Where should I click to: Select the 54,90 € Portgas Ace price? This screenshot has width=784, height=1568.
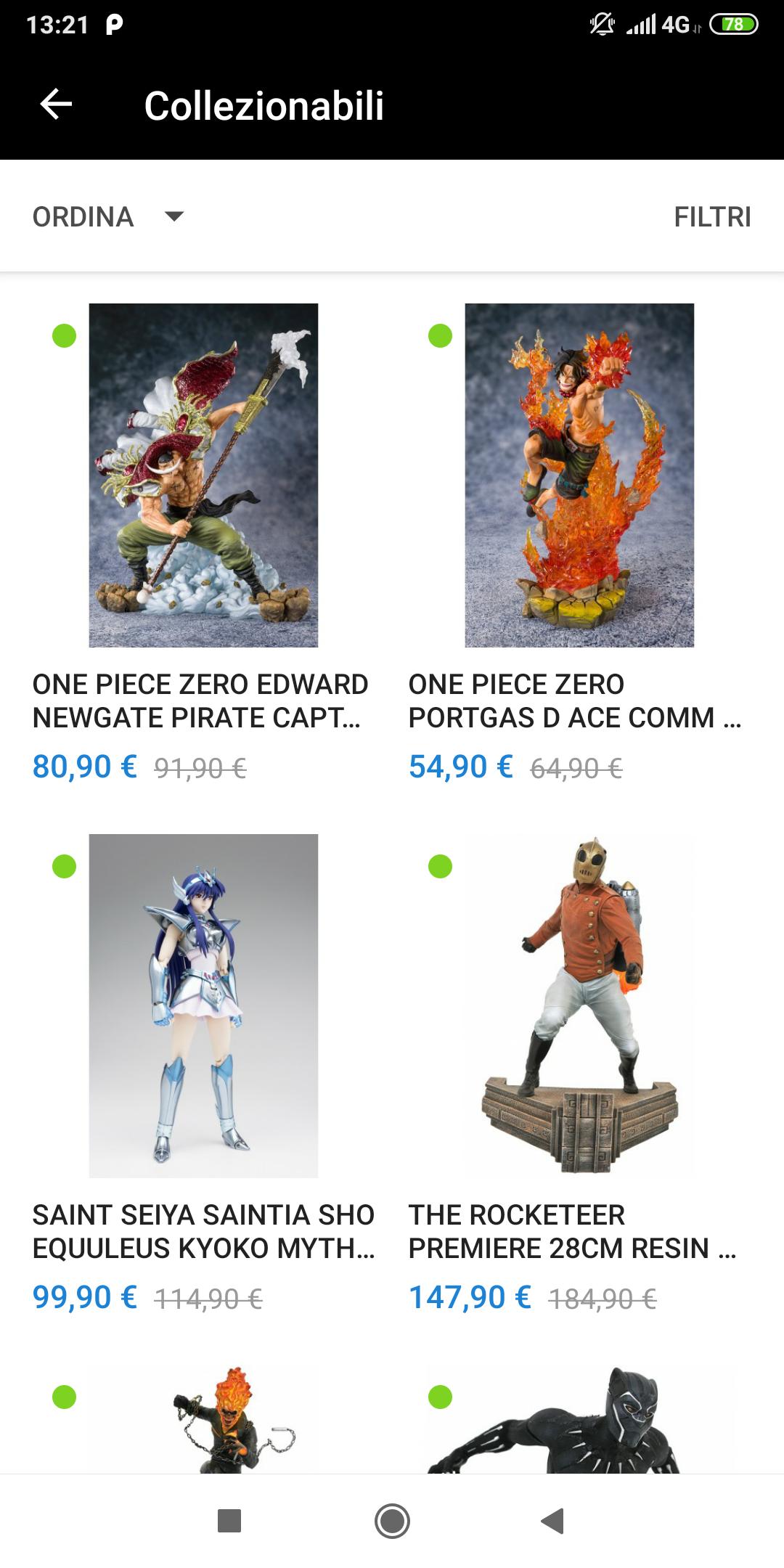(x=461, y=767)
